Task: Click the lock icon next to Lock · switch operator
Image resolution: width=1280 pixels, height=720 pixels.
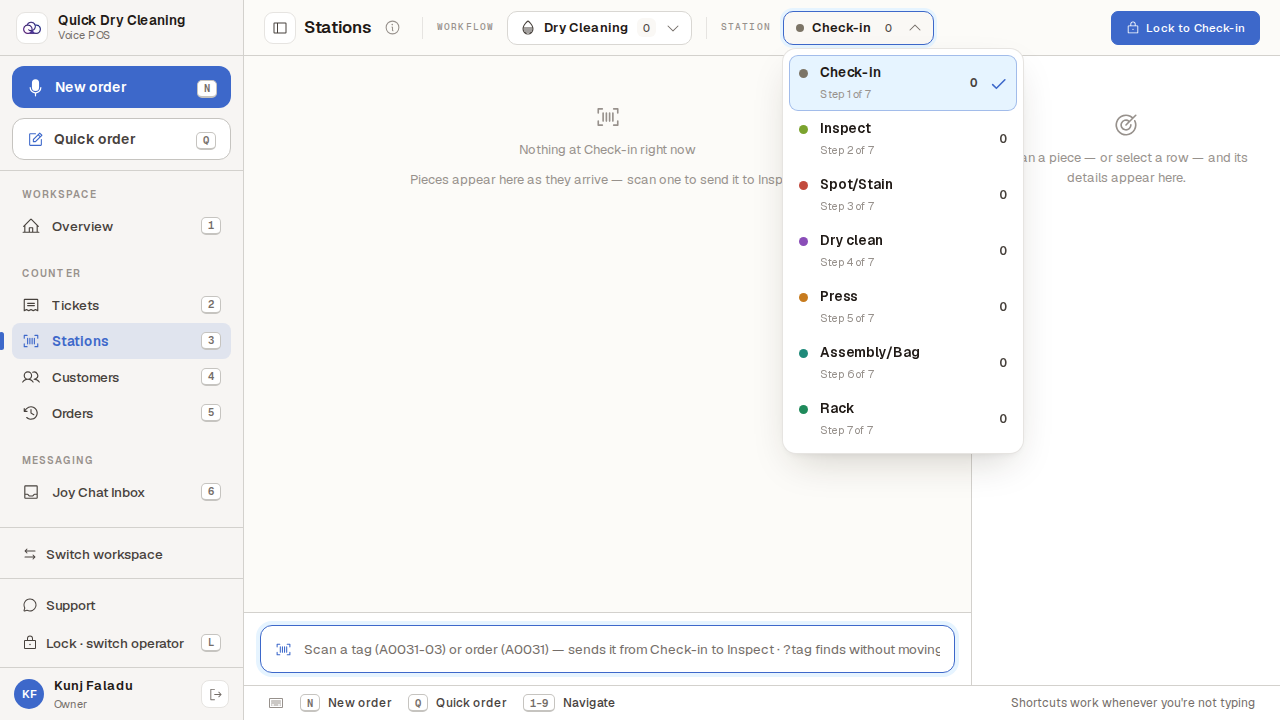Action: (30, 643)
